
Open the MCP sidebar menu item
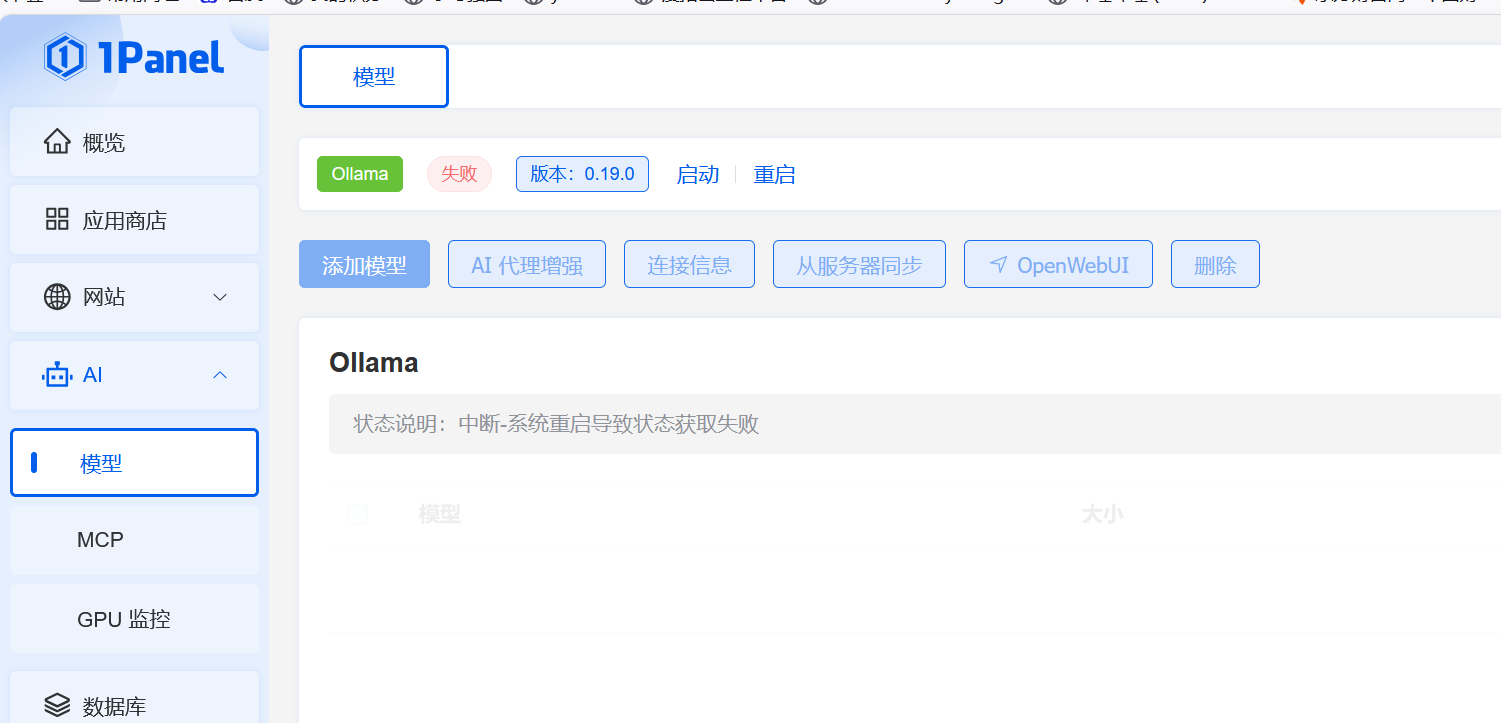click(100, 540)
